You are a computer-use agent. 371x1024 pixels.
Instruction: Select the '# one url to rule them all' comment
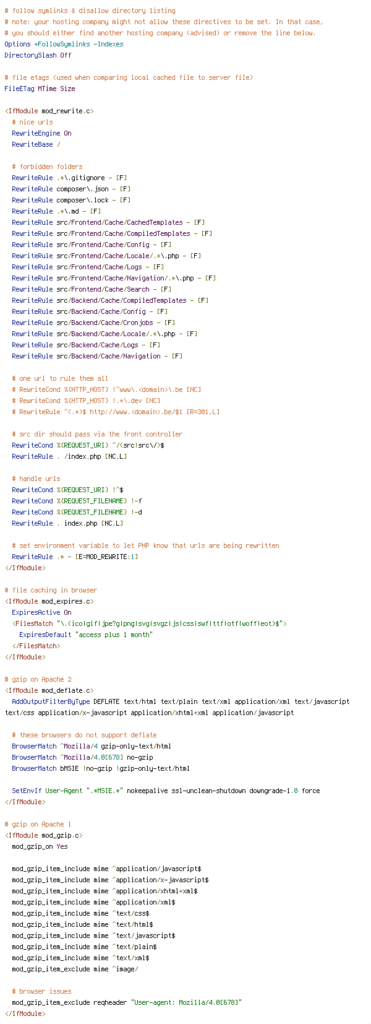tap(59, 378)
